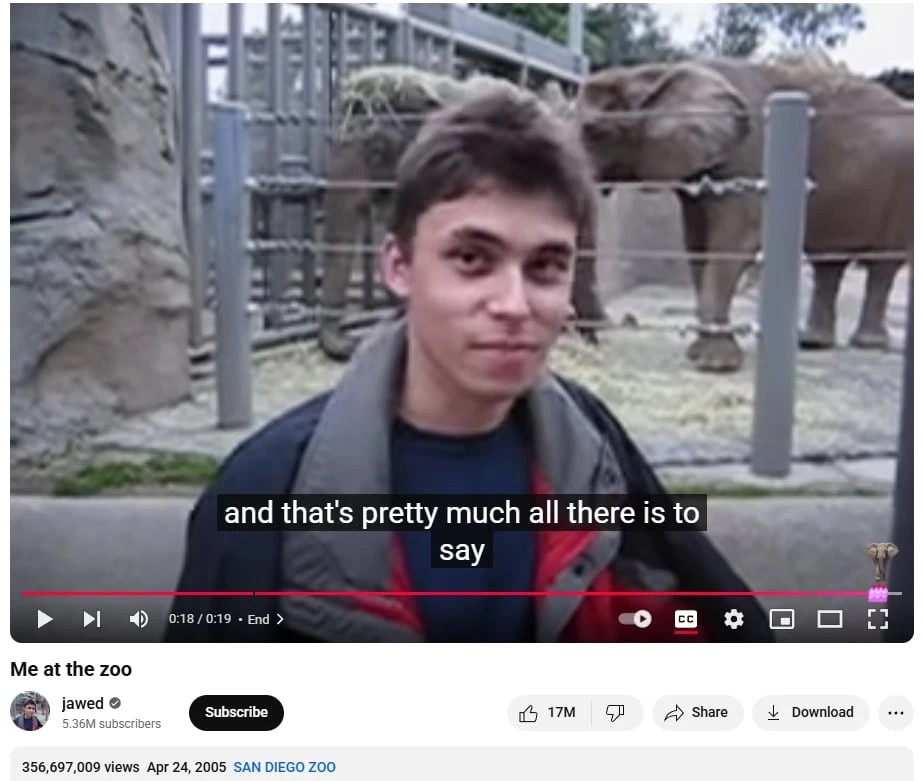Toggle the autoplay switch
Viewport: 923px width, 781px height.
[x=635, y=619]
